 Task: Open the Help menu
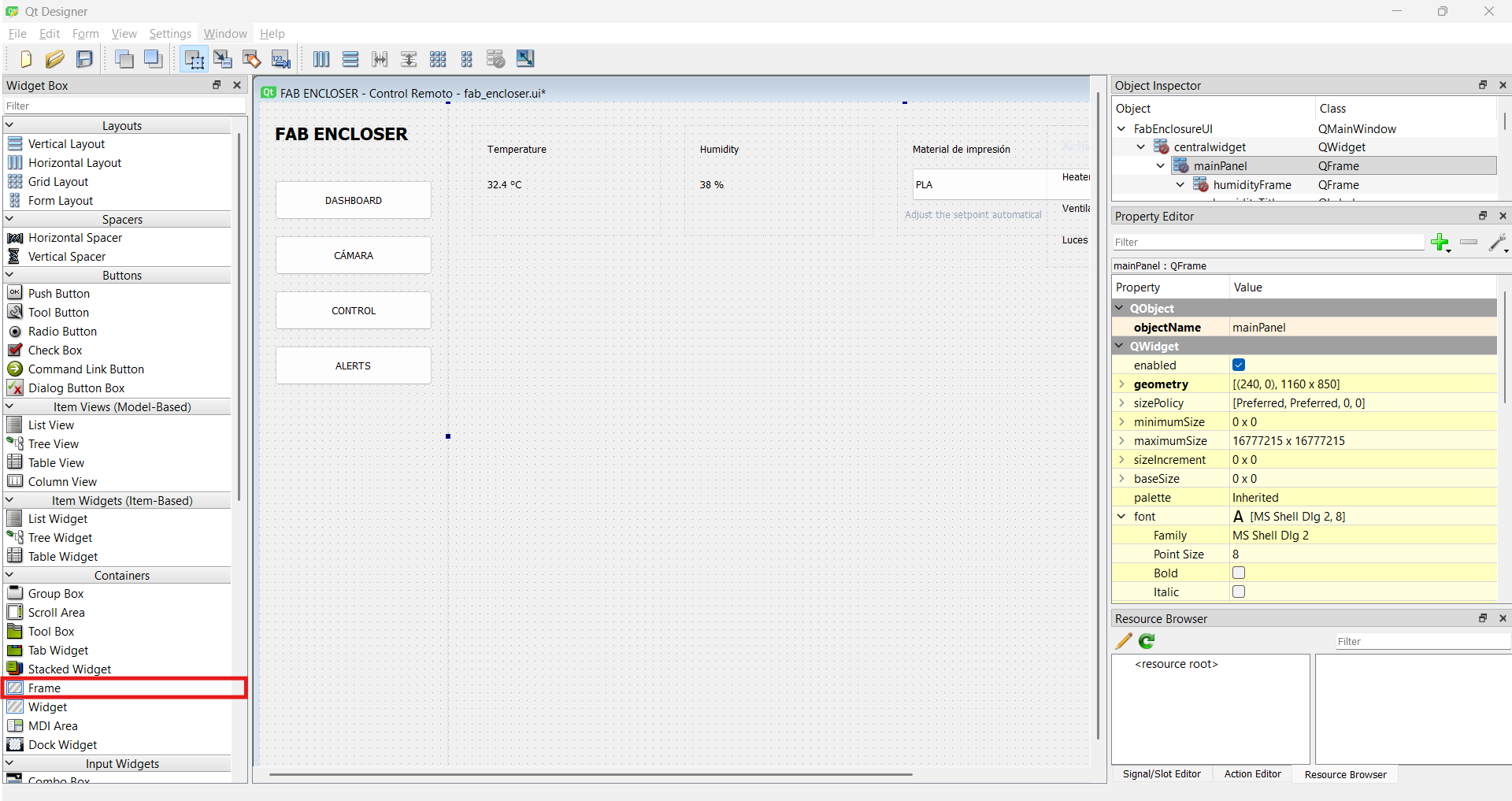pos(272,34)
